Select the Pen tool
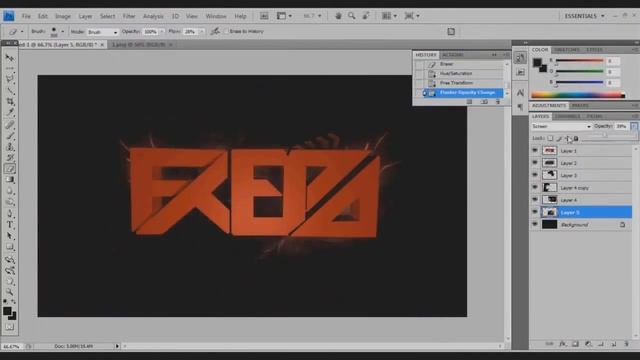The width and height of the screenshot is (640, 360). (10, 213)
